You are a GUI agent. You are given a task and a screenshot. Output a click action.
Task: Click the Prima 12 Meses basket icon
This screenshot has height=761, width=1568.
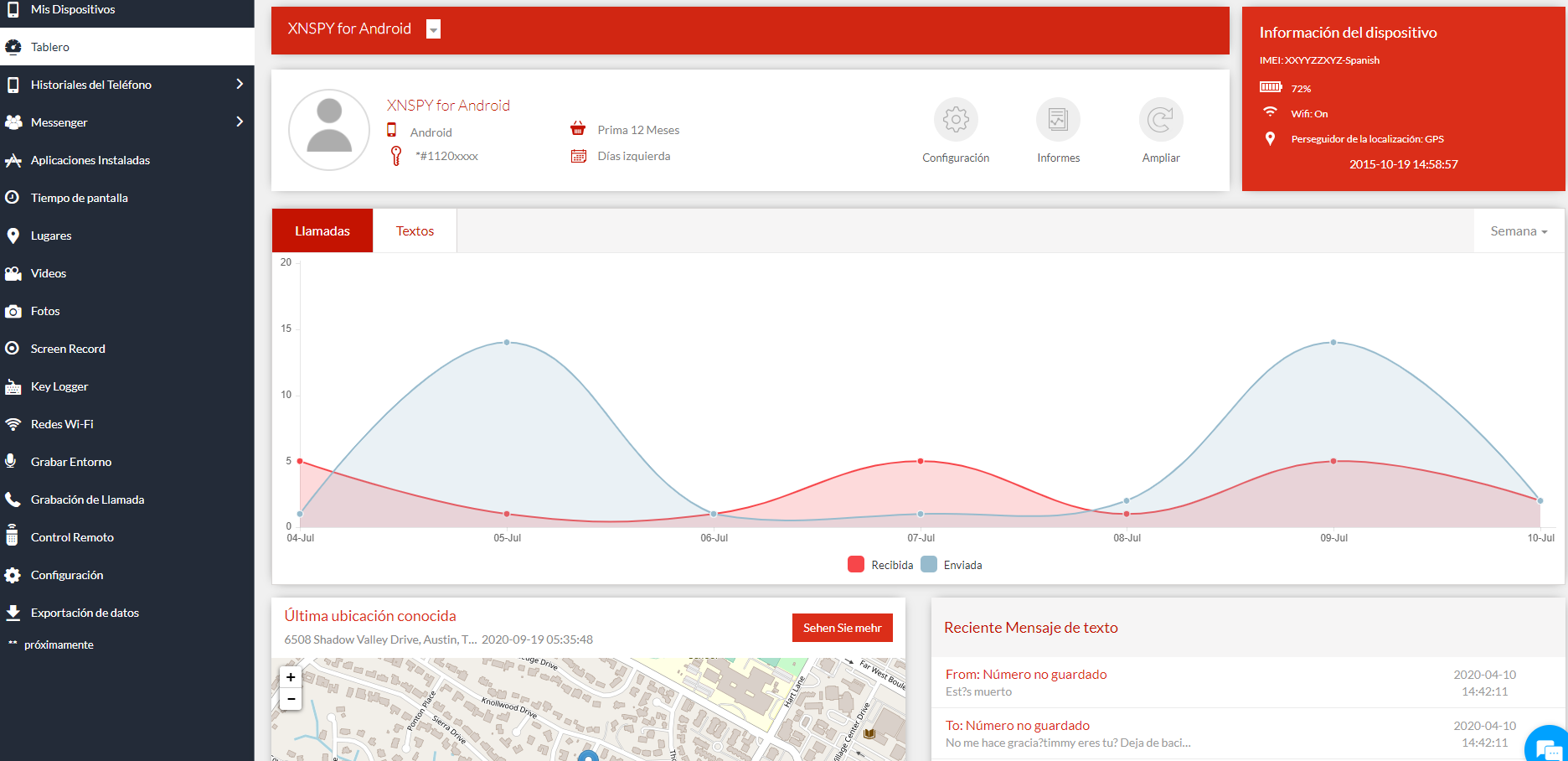578,128
